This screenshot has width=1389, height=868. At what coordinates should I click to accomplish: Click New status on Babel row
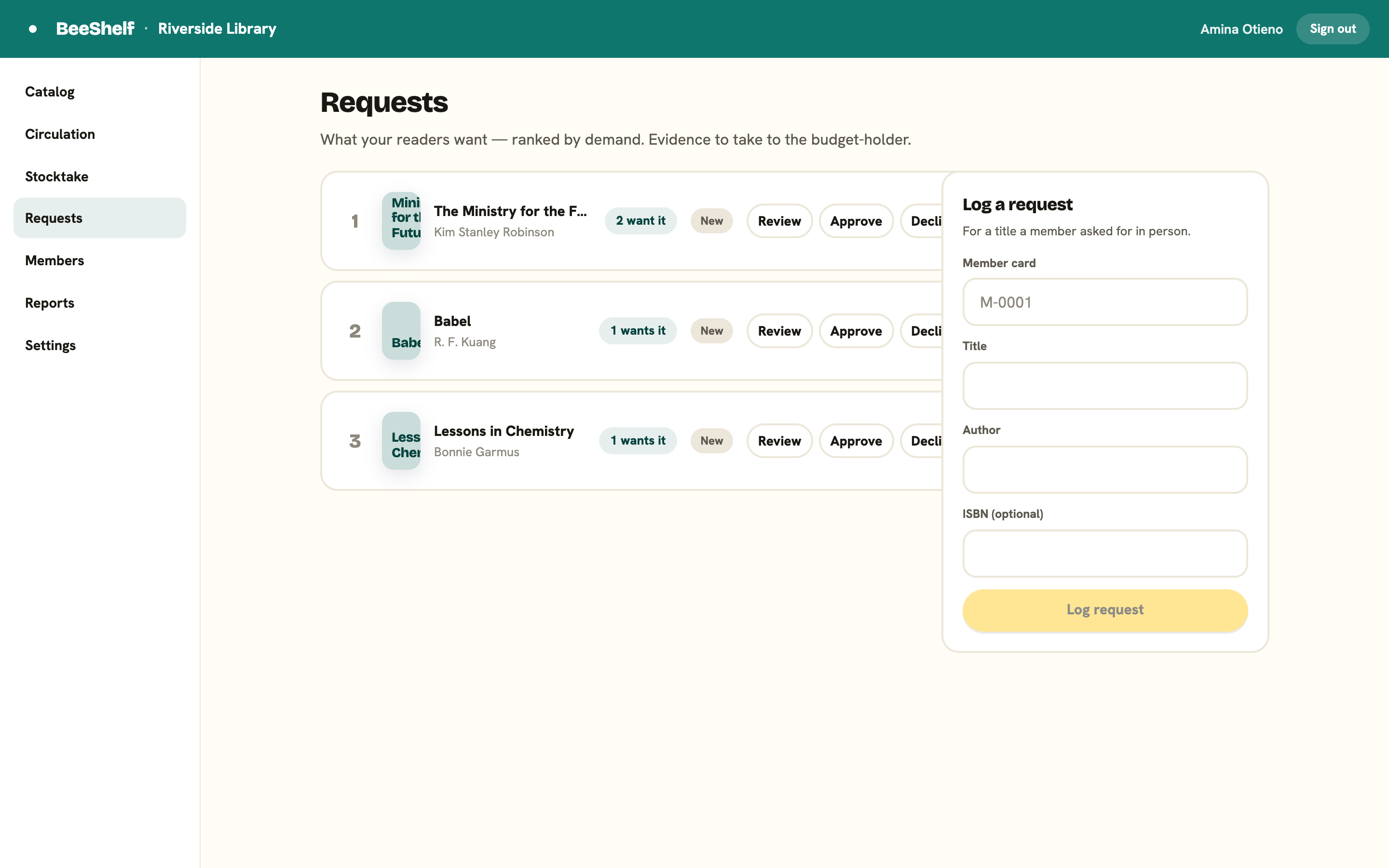pos(712,331)
